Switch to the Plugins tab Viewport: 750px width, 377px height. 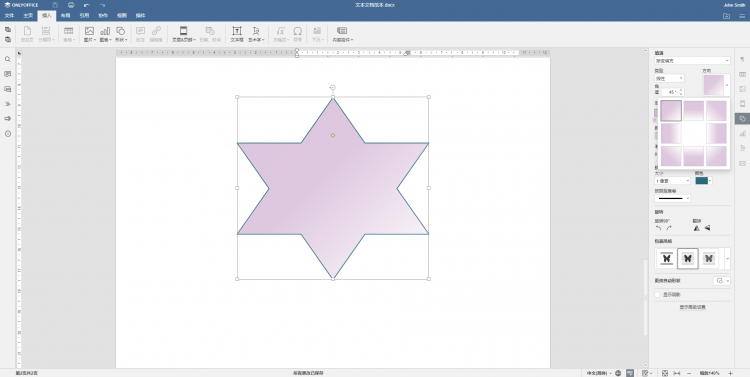coord(140,15)
